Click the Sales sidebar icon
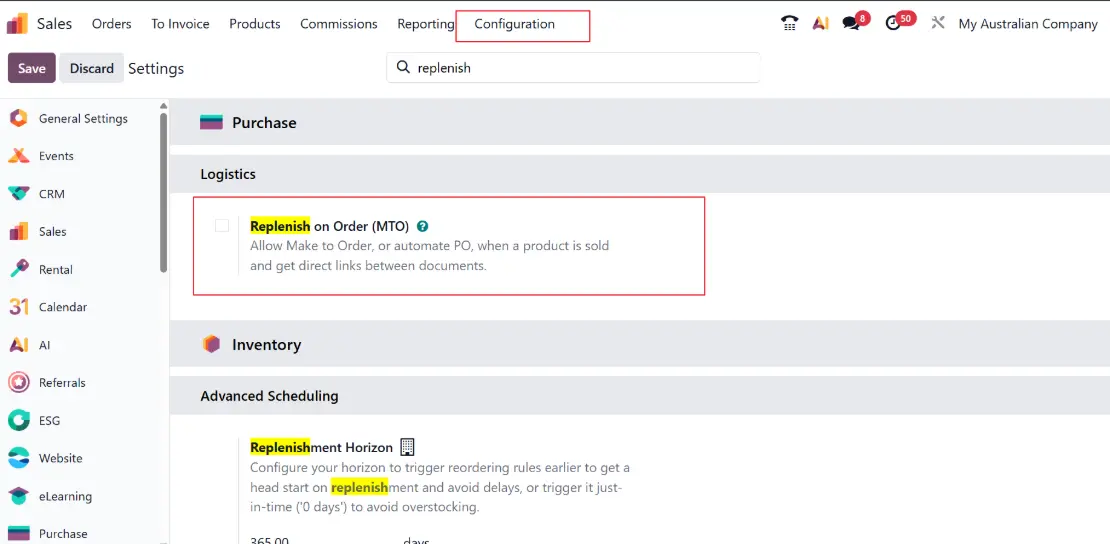 (18, 232)
